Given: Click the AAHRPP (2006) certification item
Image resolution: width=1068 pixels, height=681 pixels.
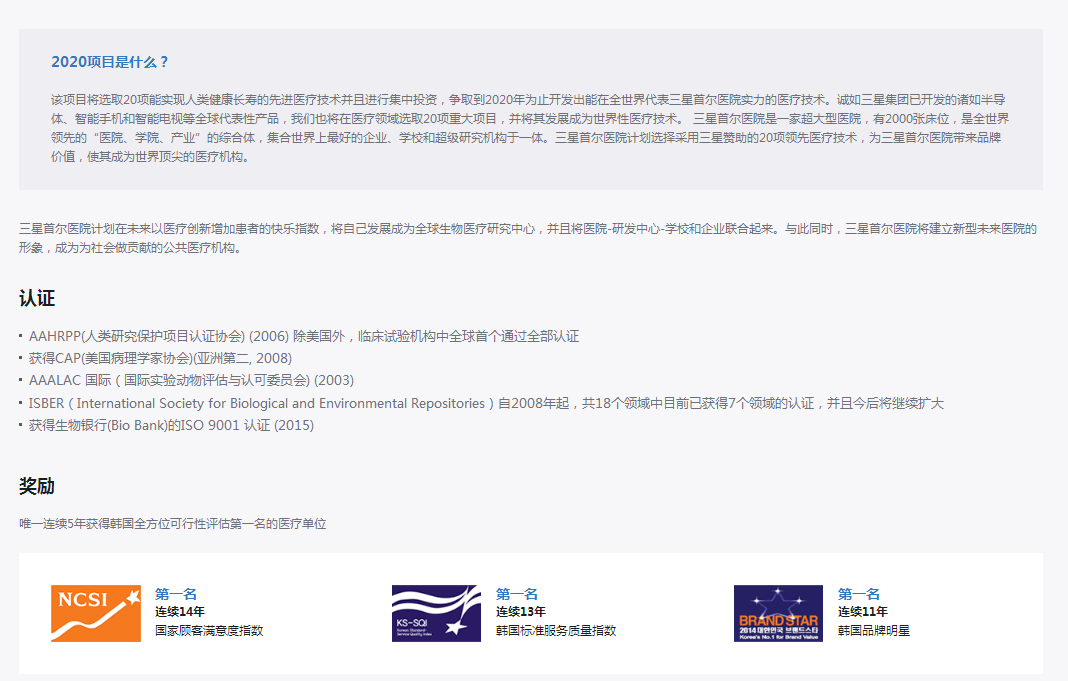Looking at the screenshot, I should tap(304, 336).
